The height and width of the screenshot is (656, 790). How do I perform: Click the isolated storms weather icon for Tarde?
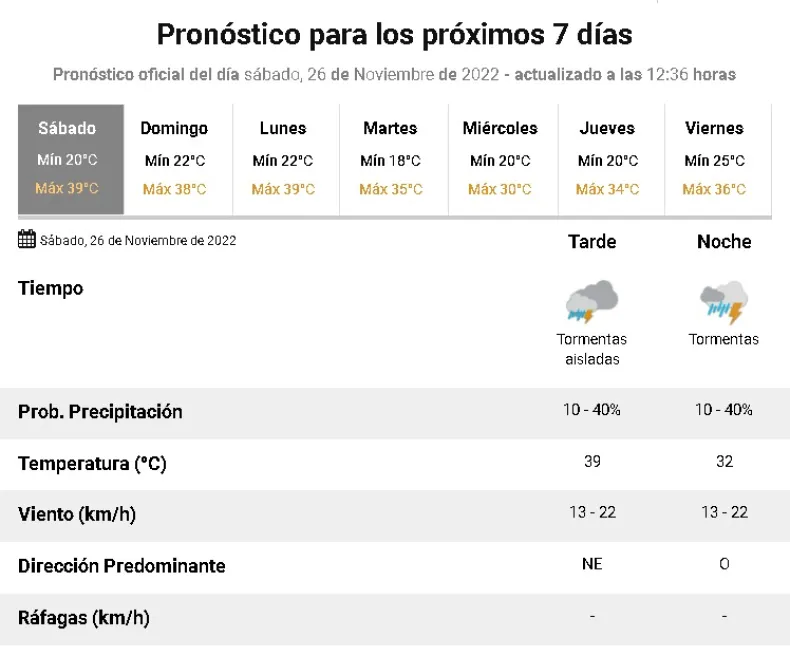click(x=592, y=301)
